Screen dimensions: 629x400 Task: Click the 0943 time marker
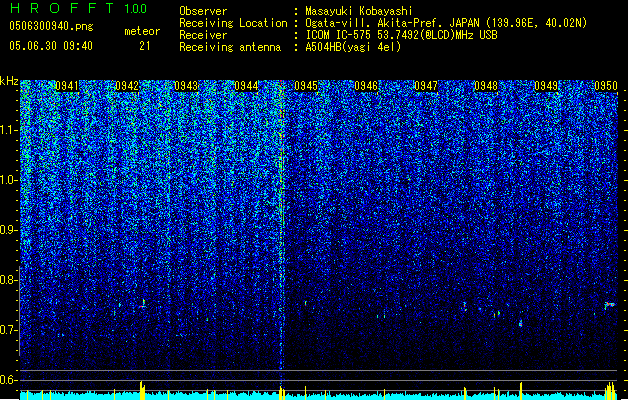[x=187, y=86]
